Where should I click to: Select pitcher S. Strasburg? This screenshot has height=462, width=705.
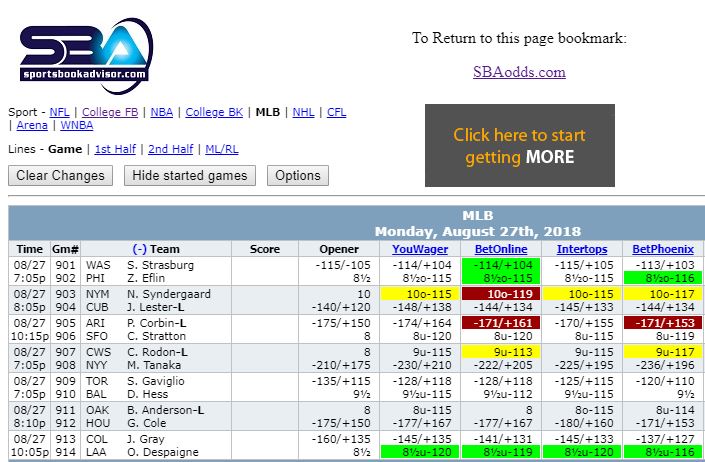(x=161, y=265)
